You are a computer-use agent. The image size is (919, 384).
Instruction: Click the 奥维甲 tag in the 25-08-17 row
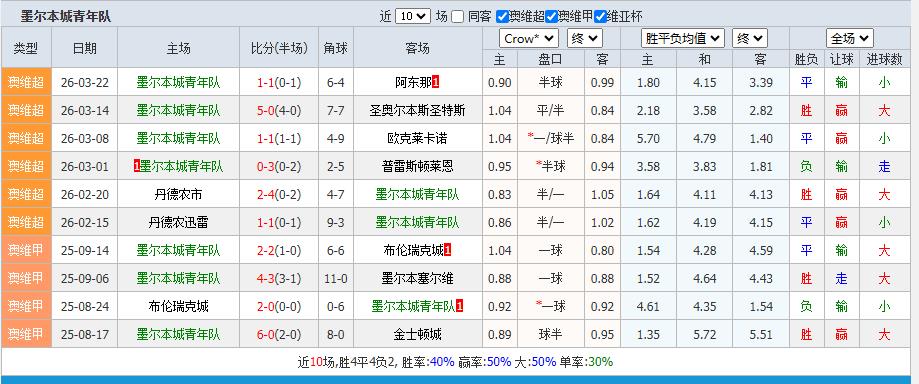tap(26, 335)
